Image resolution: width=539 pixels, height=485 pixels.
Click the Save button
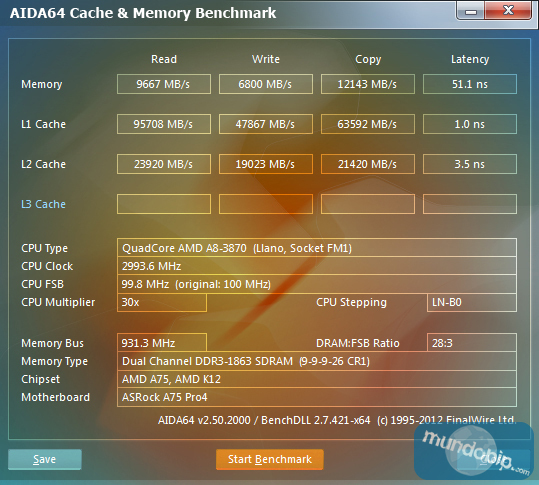pos(45,459)
